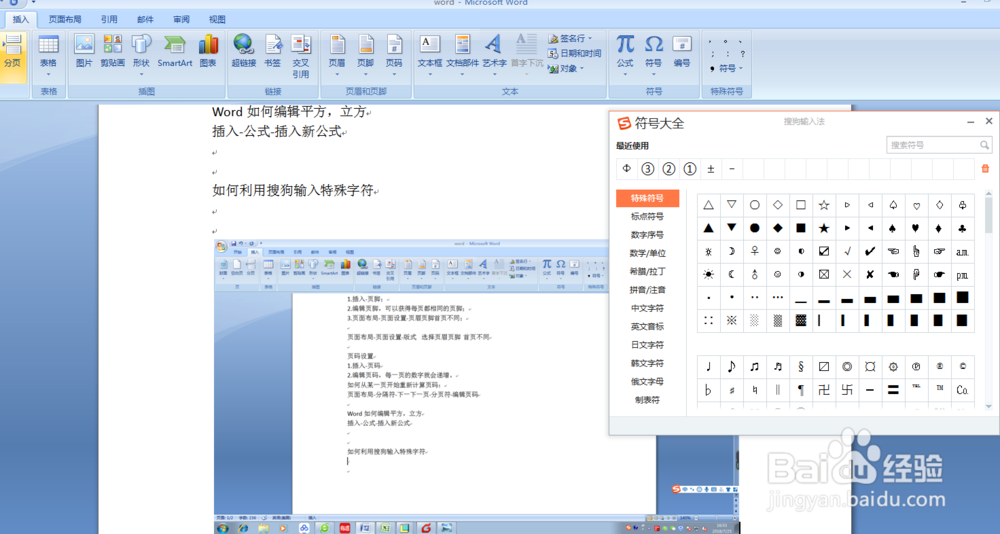Select 标点符号 category

coord(647,216)
